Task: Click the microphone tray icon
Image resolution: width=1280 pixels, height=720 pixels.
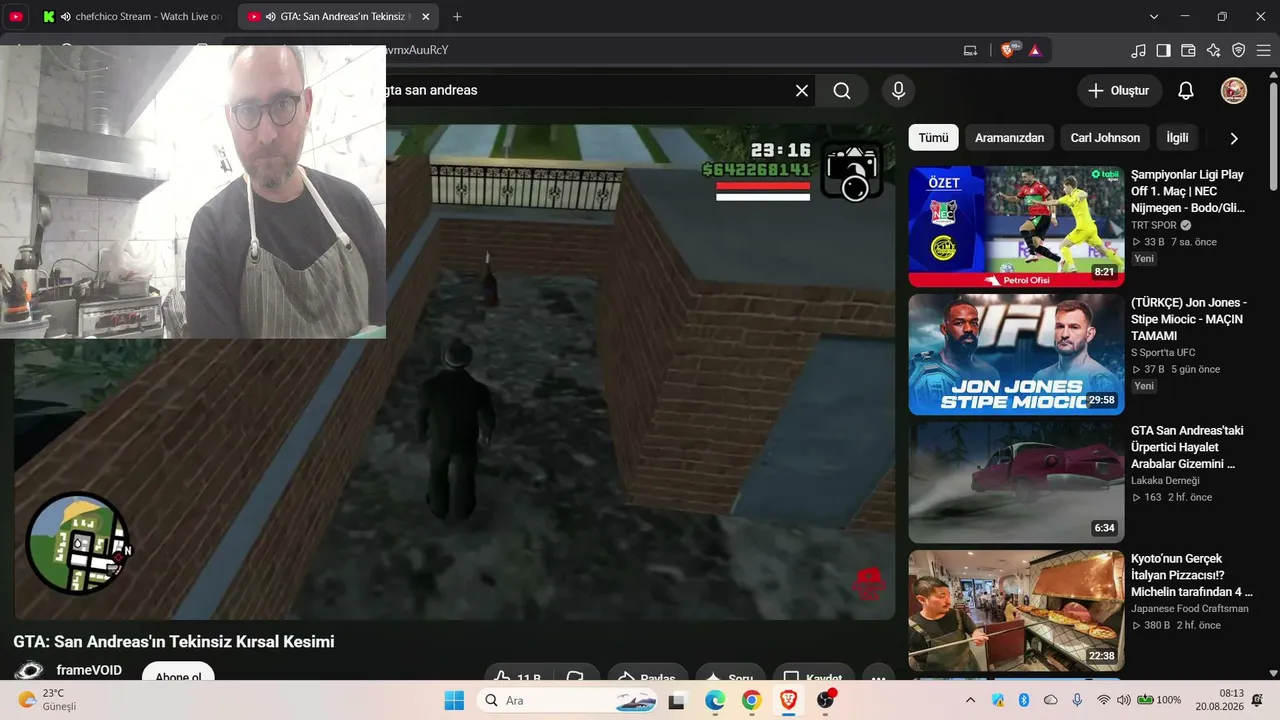Action: pos(1077,700)
